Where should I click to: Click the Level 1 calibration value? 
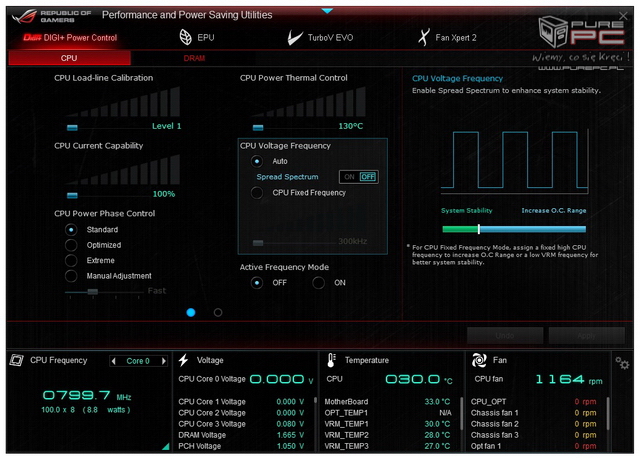(x=167, y=126)
